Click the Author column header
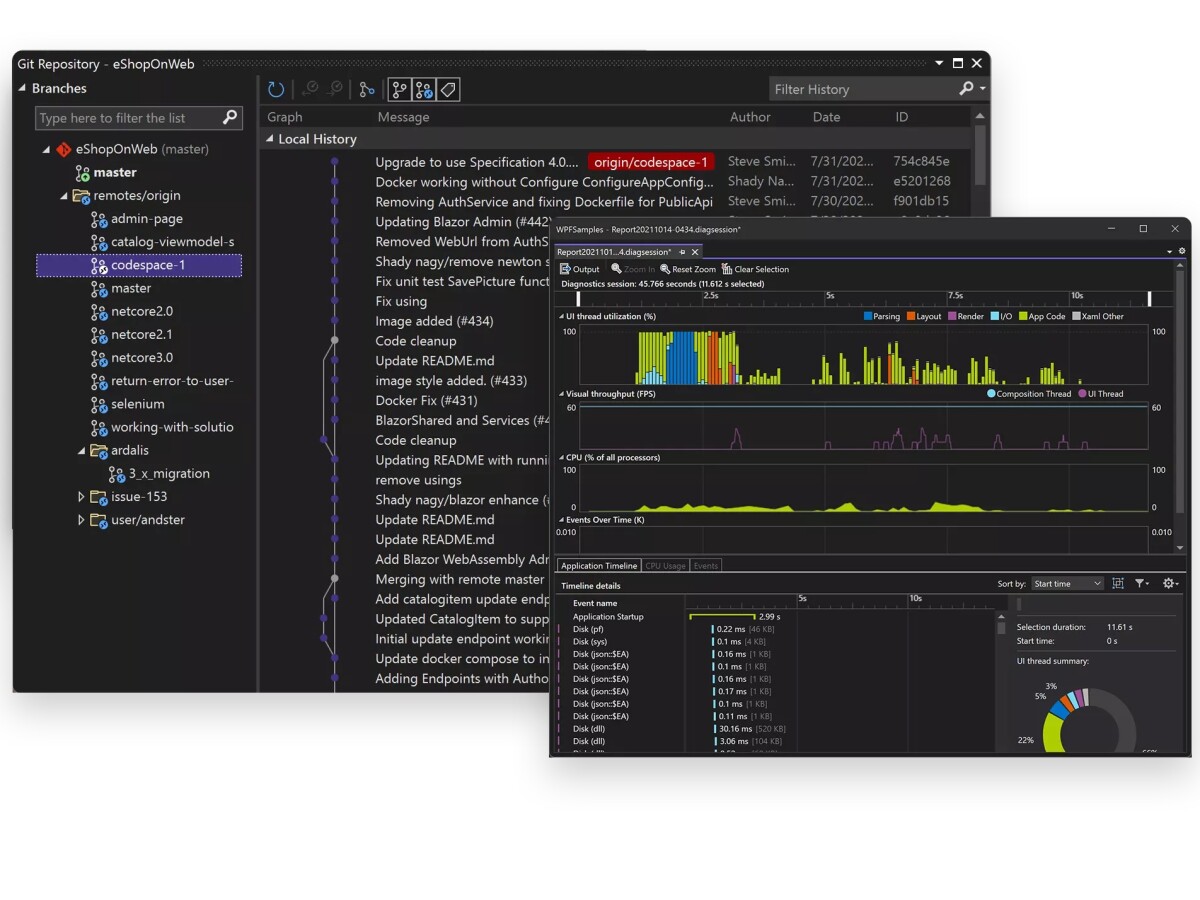1200x900 pixels. coord(750,117)
